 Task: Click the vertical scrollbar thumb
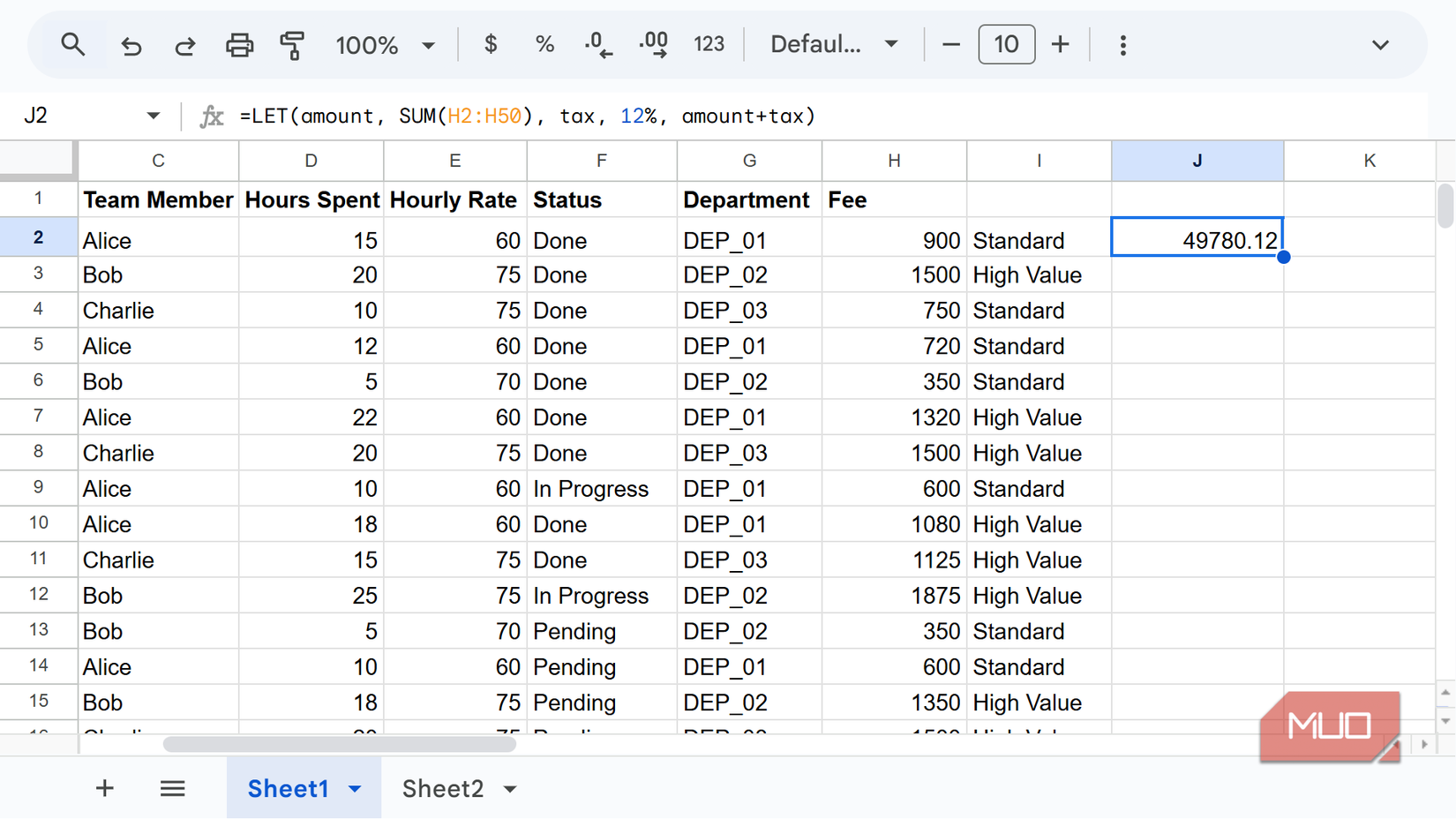pyautogui.click(x=1445, y=205)
